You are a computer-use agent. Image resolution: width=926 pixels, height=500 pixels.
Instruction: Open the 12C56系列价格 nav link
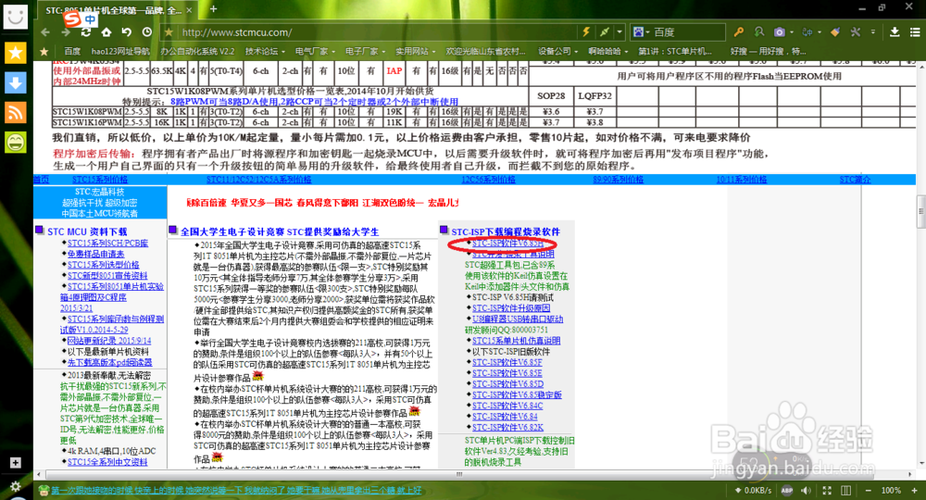(x=488, y=179)
